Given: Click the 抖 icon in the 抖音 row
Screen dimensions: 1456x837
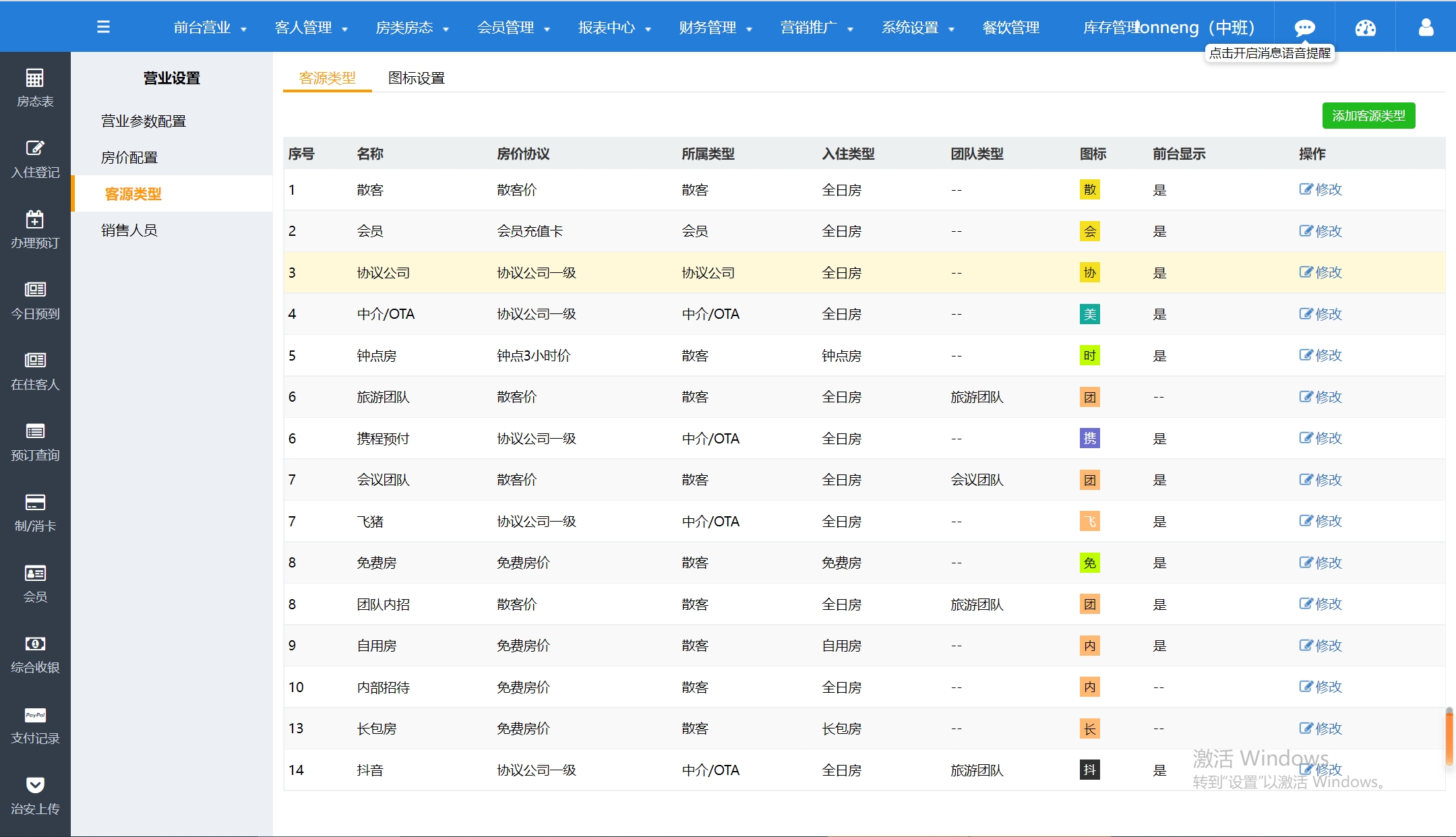Looking at the screenshot, I should 1089,770.
